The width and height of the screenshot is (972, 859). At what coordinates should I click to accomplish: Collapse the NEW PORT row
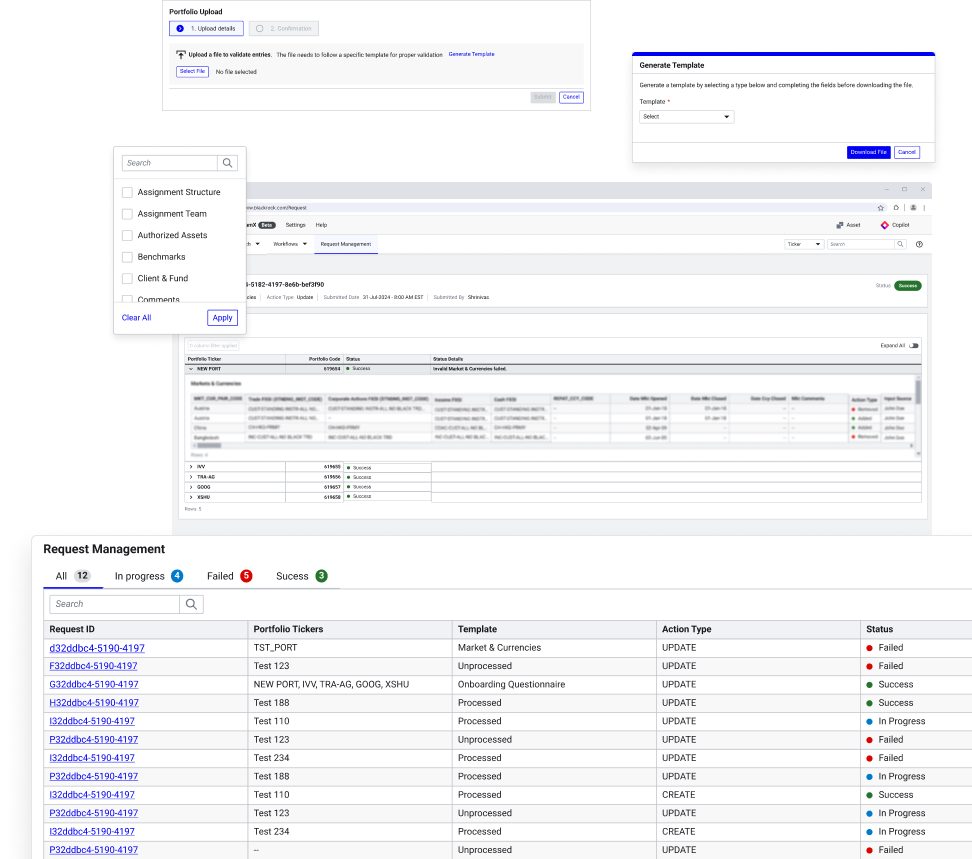[191, 369]
